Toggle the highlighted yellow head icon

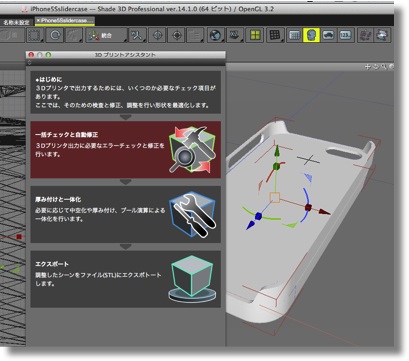[x=311, y=35]
